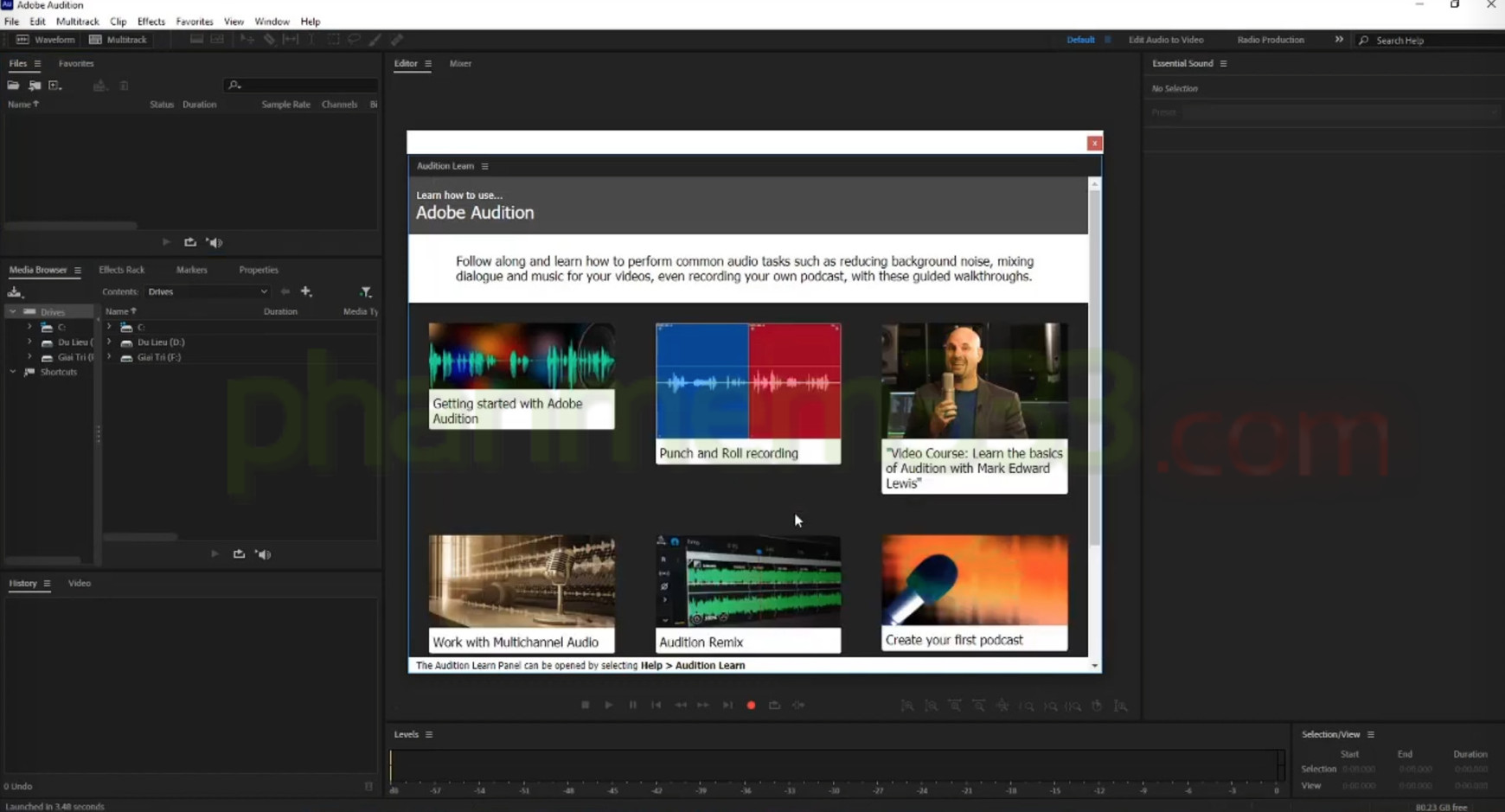The height and width of the screenshot is (812, 1505).
Task: Click the Add Shortcut plus icon in Media Browser
Action: (x=306, y=292)
